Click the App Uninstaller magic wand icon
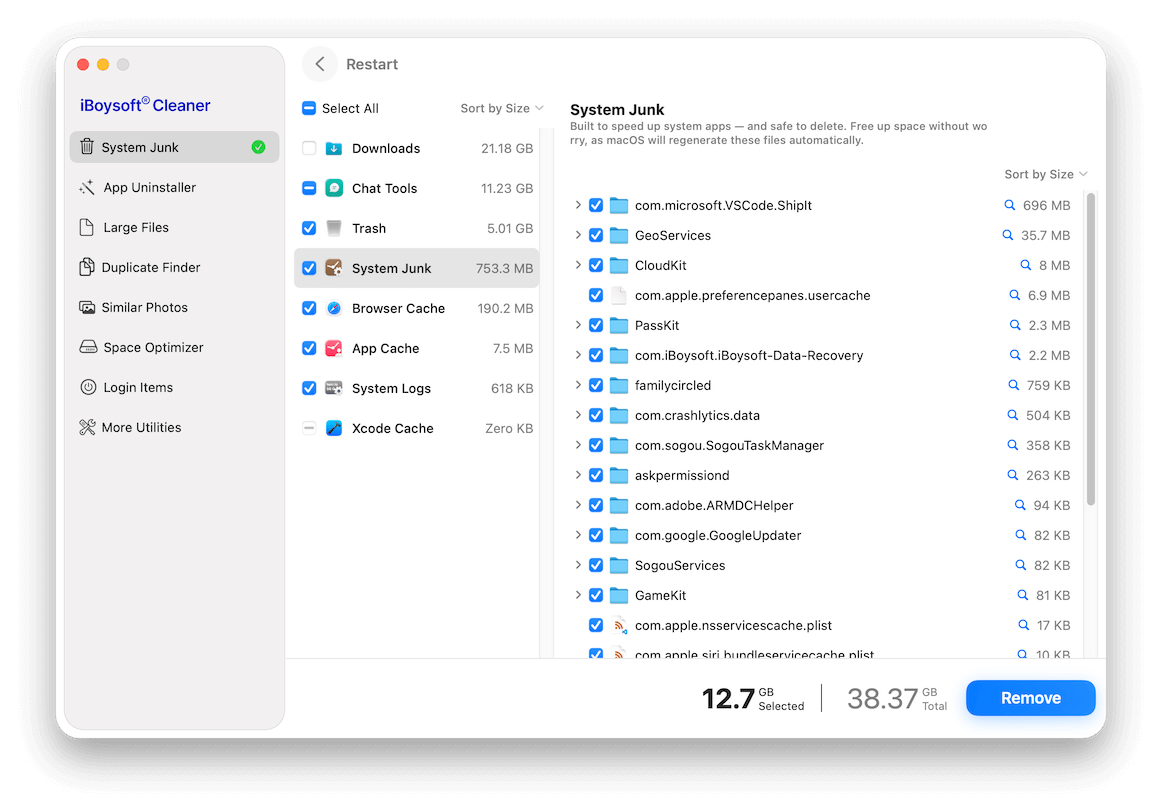Screen dimensions: 1162x812 pyautogui.click(x=87, y=187)
